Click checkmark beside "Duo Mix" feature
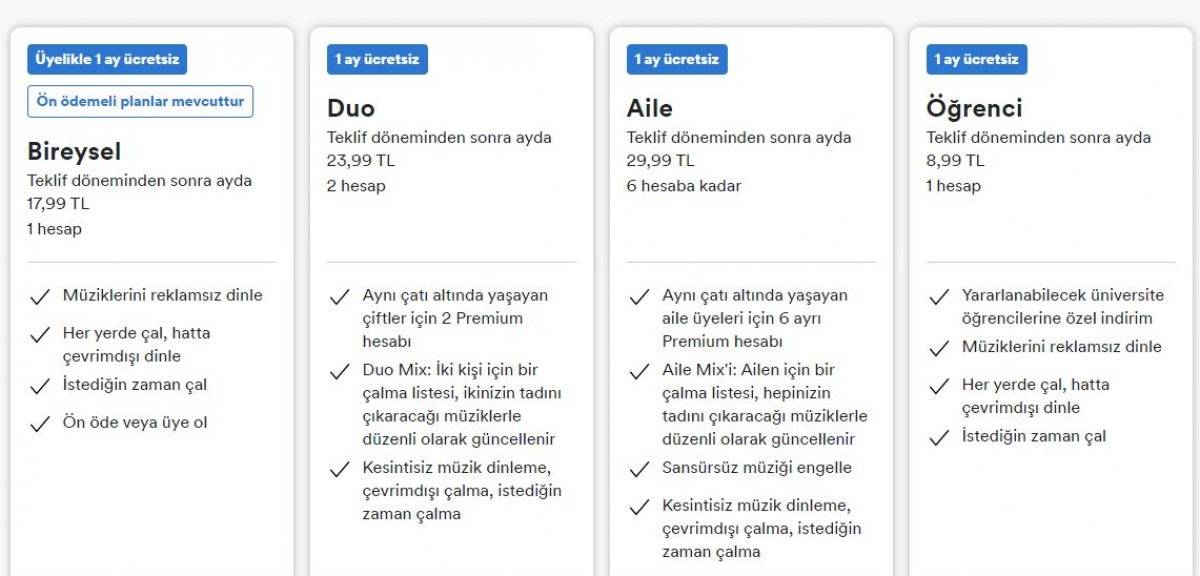Viewport: 1200px width, 576px height. (340, 372)
